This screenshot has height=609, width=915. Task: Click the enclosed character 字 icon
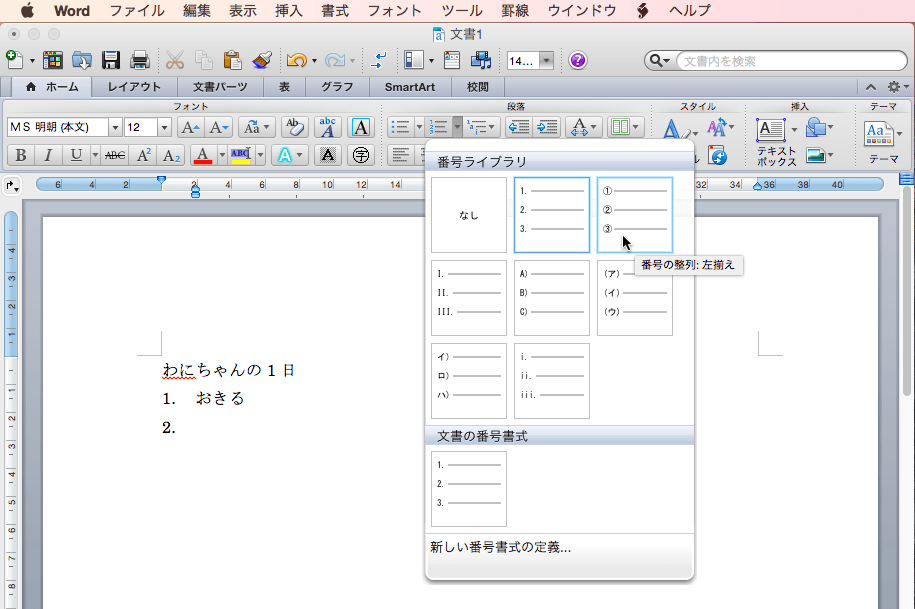coord(361,155)
